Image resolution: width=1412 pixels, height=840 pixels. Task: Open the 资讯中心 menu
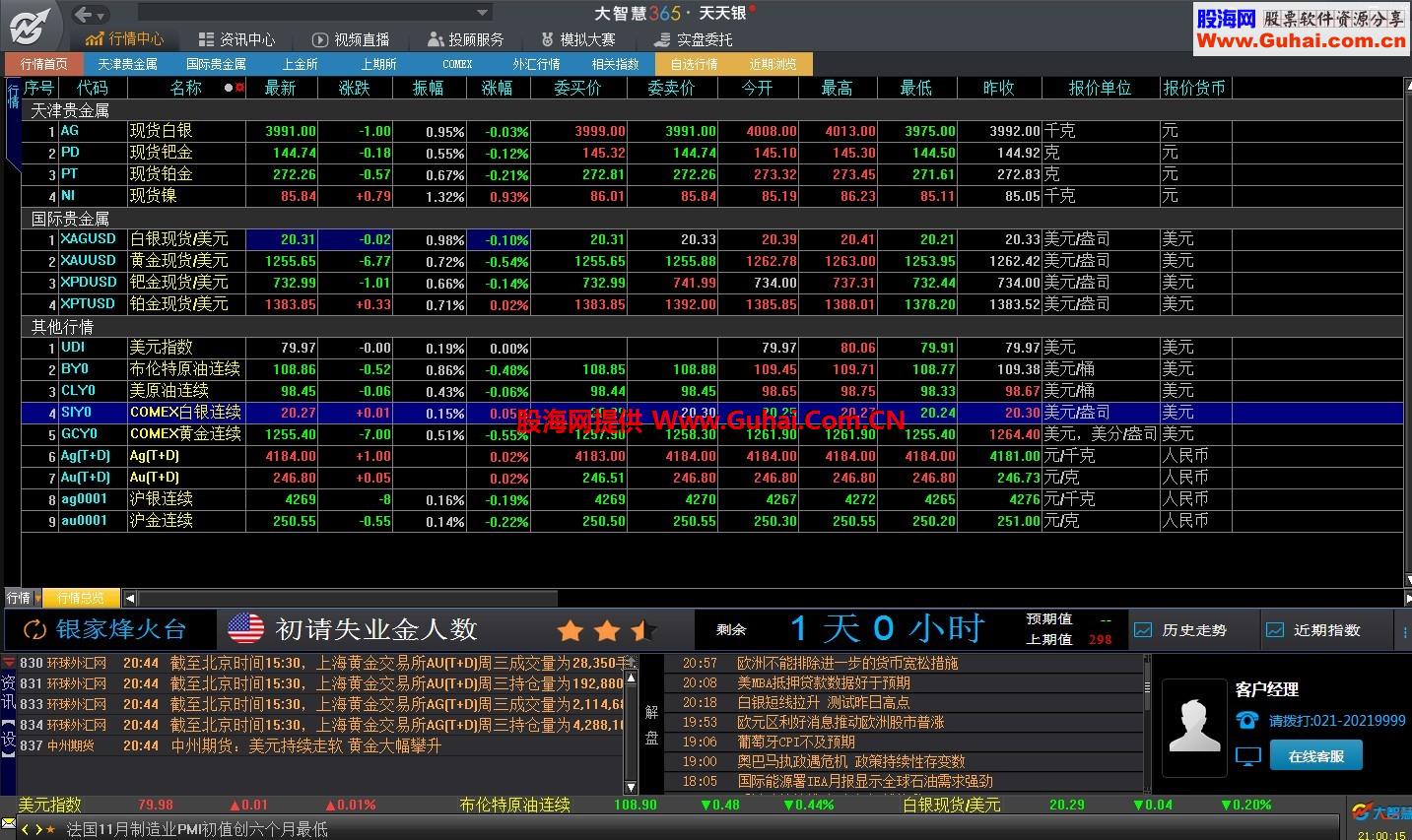point(236,39)
